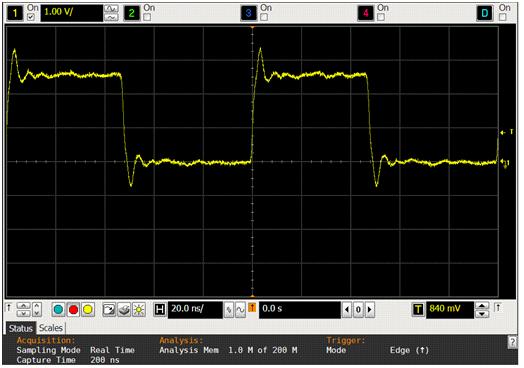Click the clear display eraser icon
This screenshot has width=524, height=368.
click(x=124, y=310)
